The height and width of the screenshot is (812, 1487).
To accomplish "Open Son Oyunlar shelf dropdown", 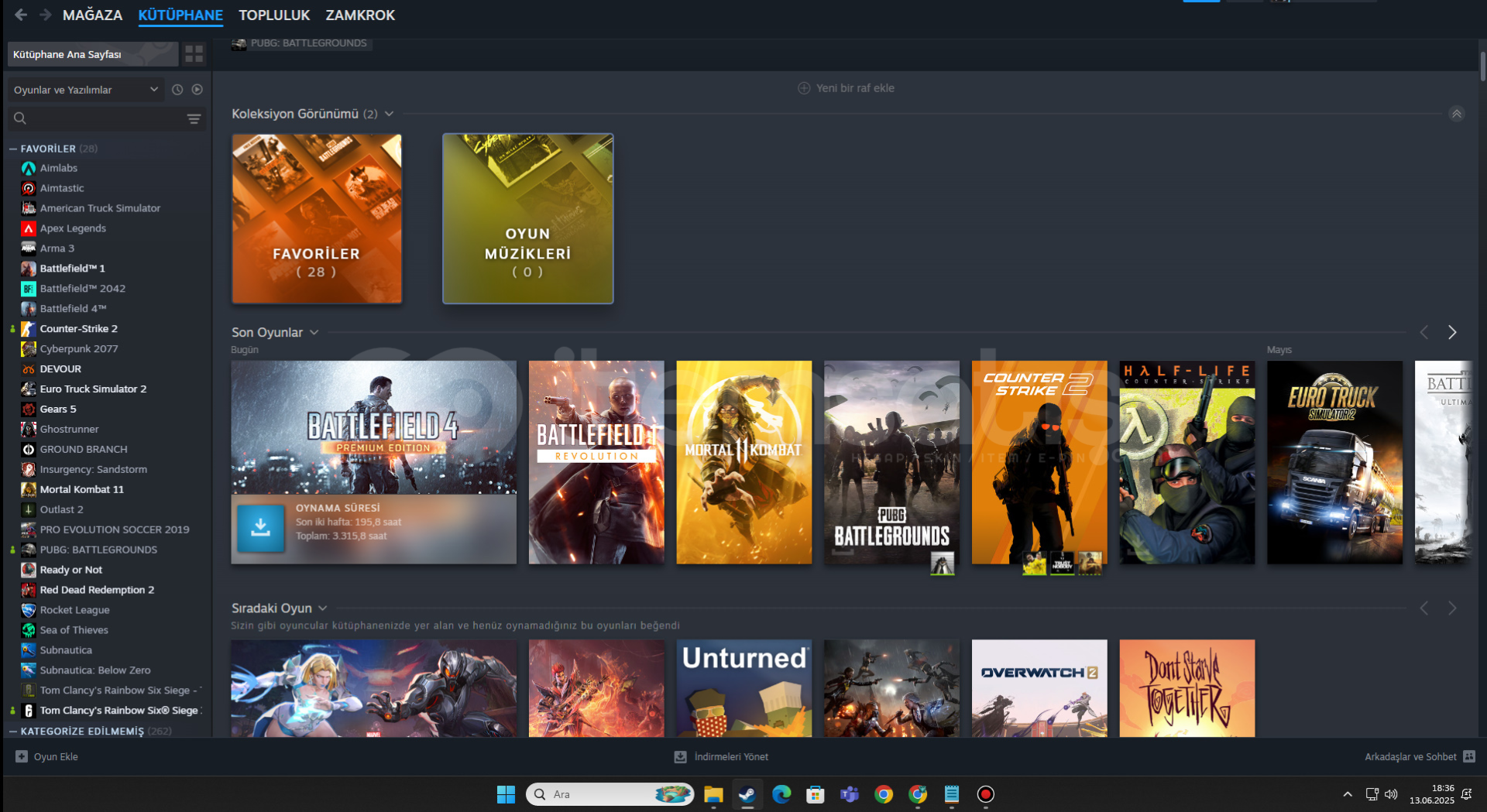I will point(314,332).
